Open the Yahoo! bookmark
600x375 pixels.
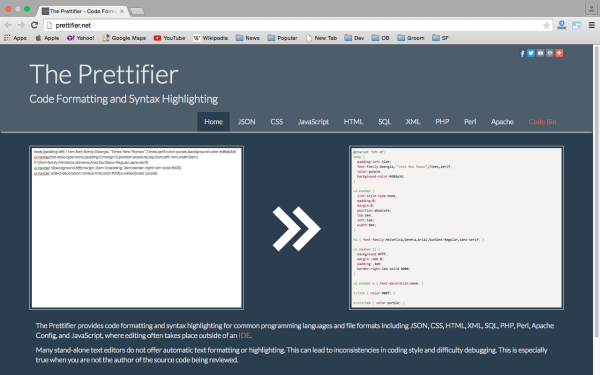[x=80, y=38]
